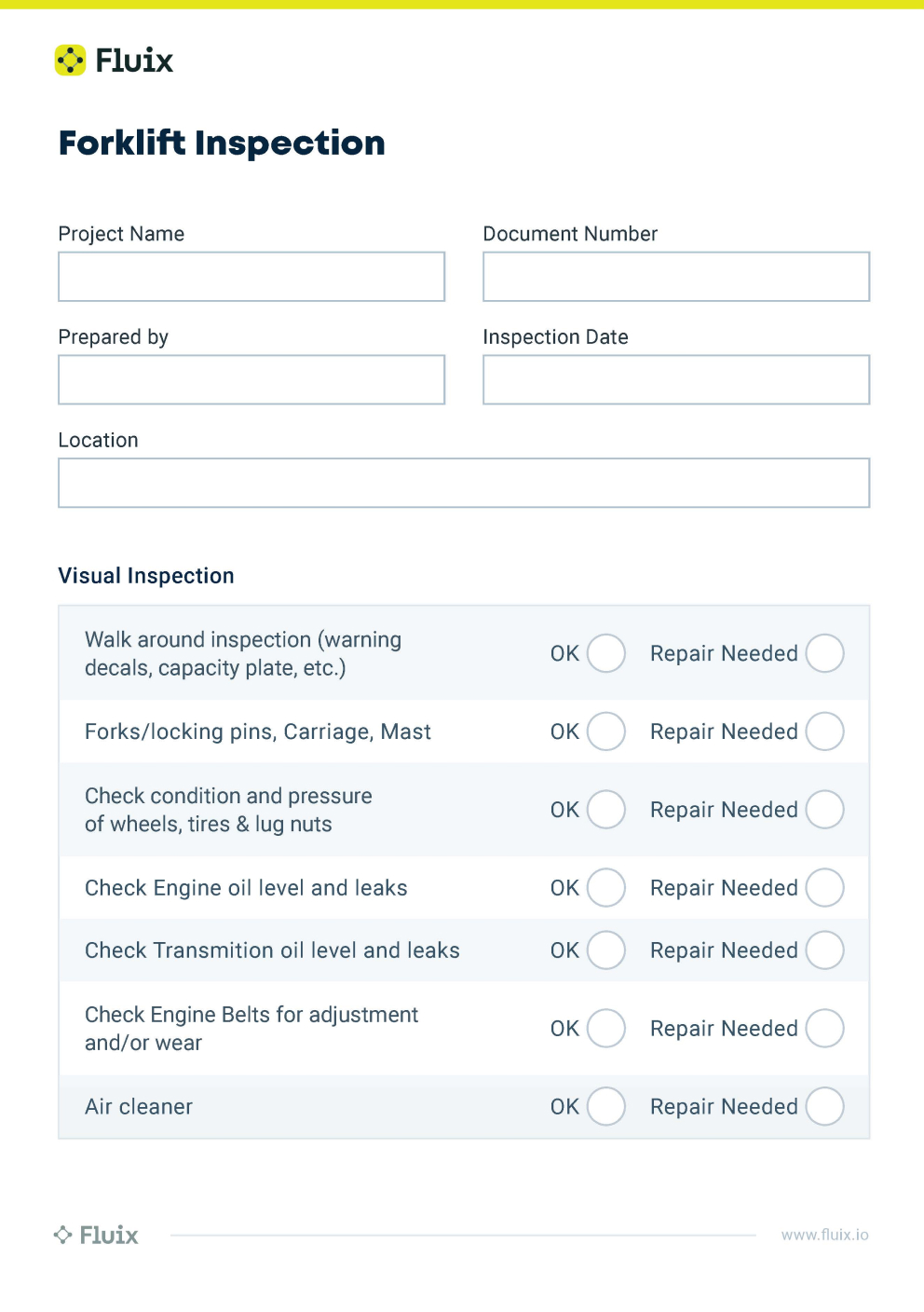Click the gray Fluix footer logo

[97, 1235]
